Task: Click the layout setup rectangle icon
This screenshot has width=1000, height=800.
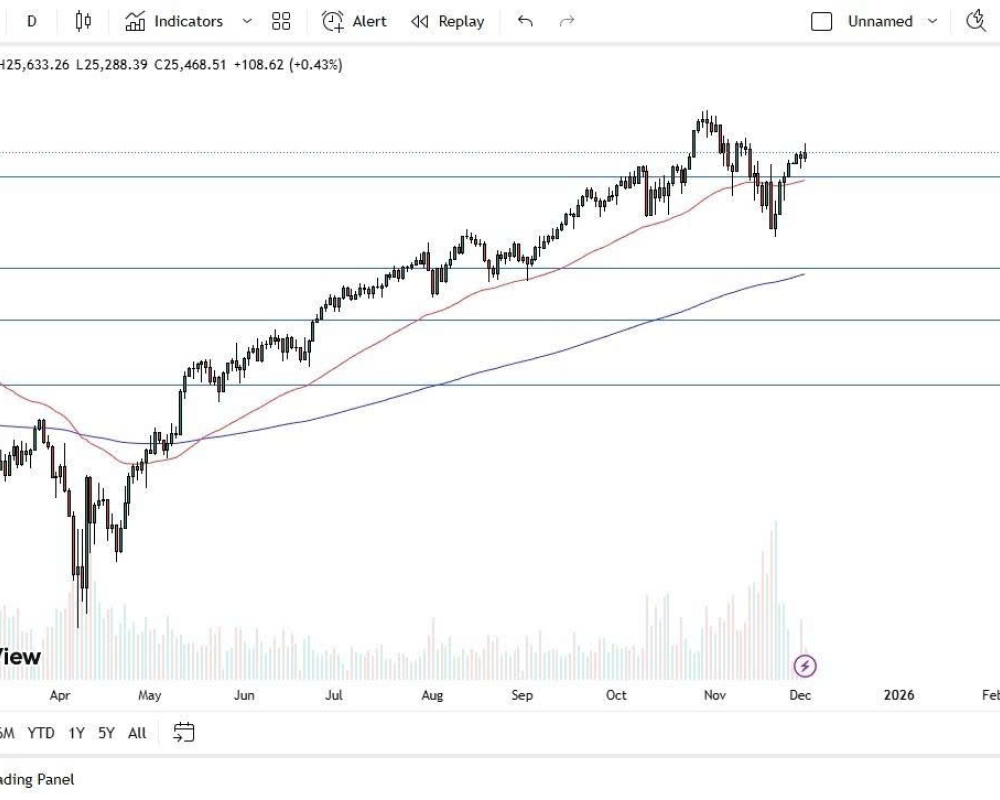Action: [x=821, y=21]
